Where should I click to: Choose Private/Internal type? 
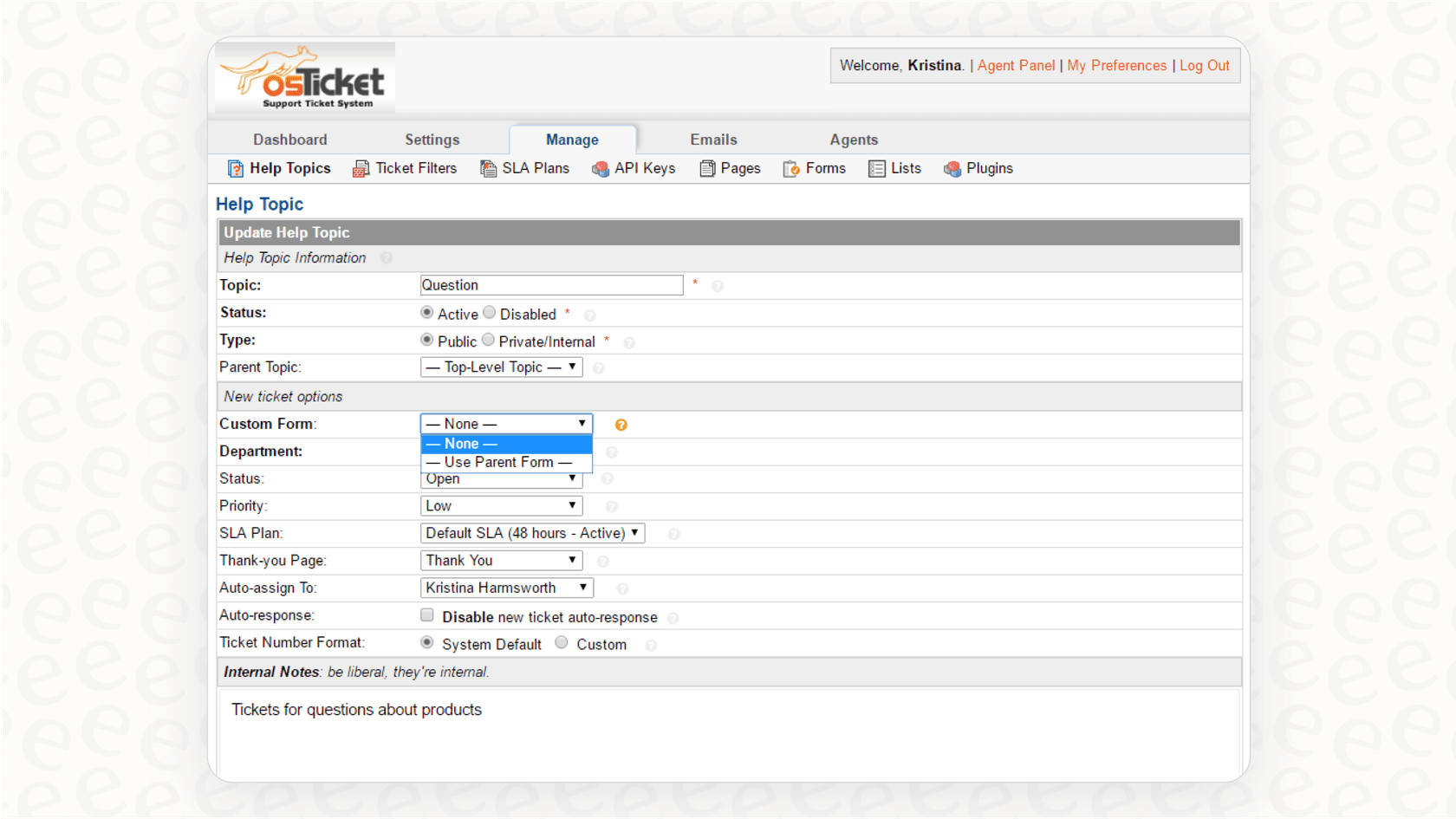coord(488,339)
